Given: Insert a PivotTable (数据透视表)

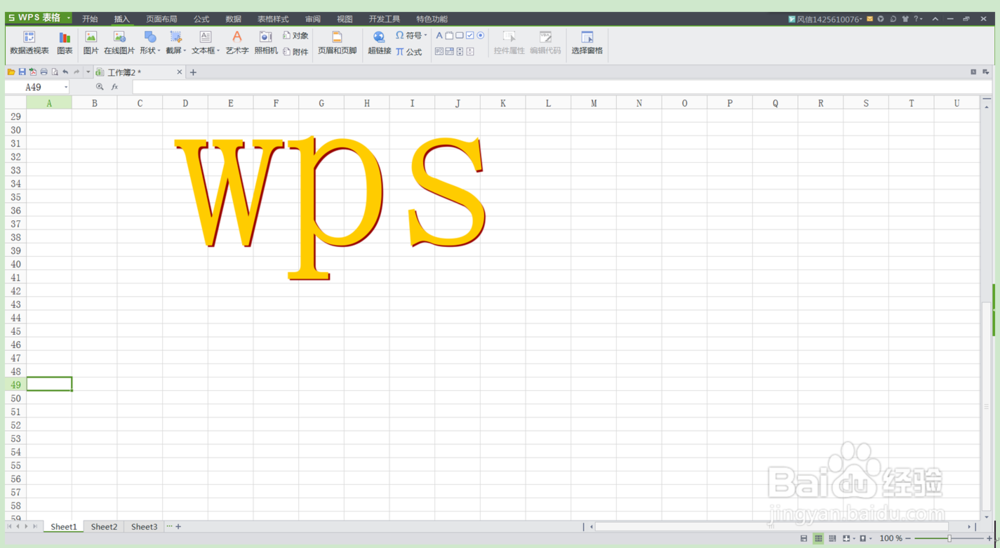Looking at the screenshot, I should click(x=29, y=43).
